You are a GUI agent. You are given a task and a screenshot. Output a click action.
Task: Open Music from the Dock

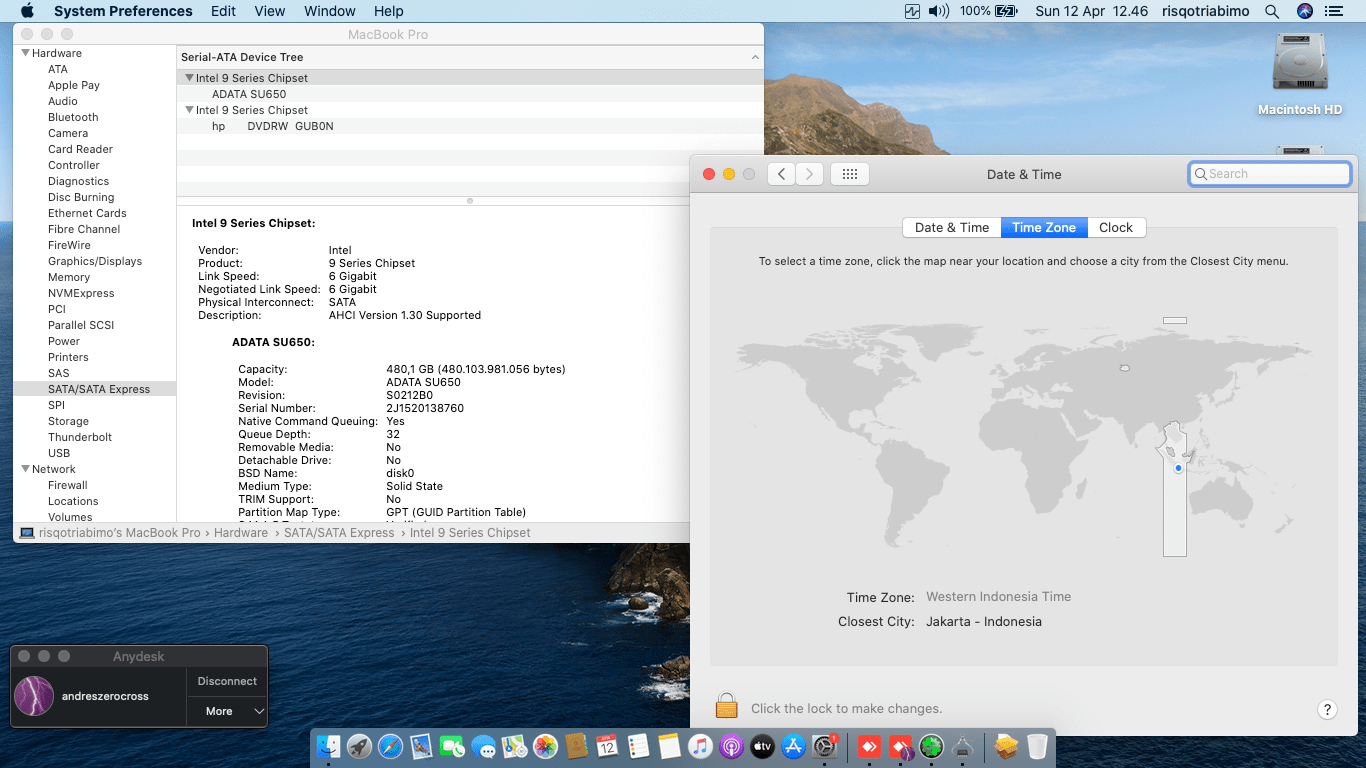[700, 746]
